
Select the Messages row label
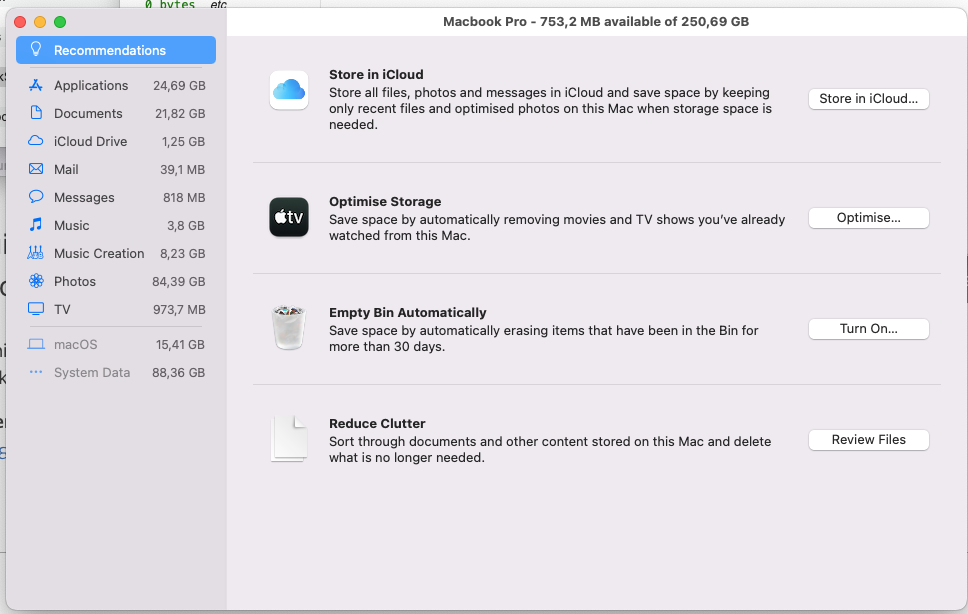pos(84,197)
